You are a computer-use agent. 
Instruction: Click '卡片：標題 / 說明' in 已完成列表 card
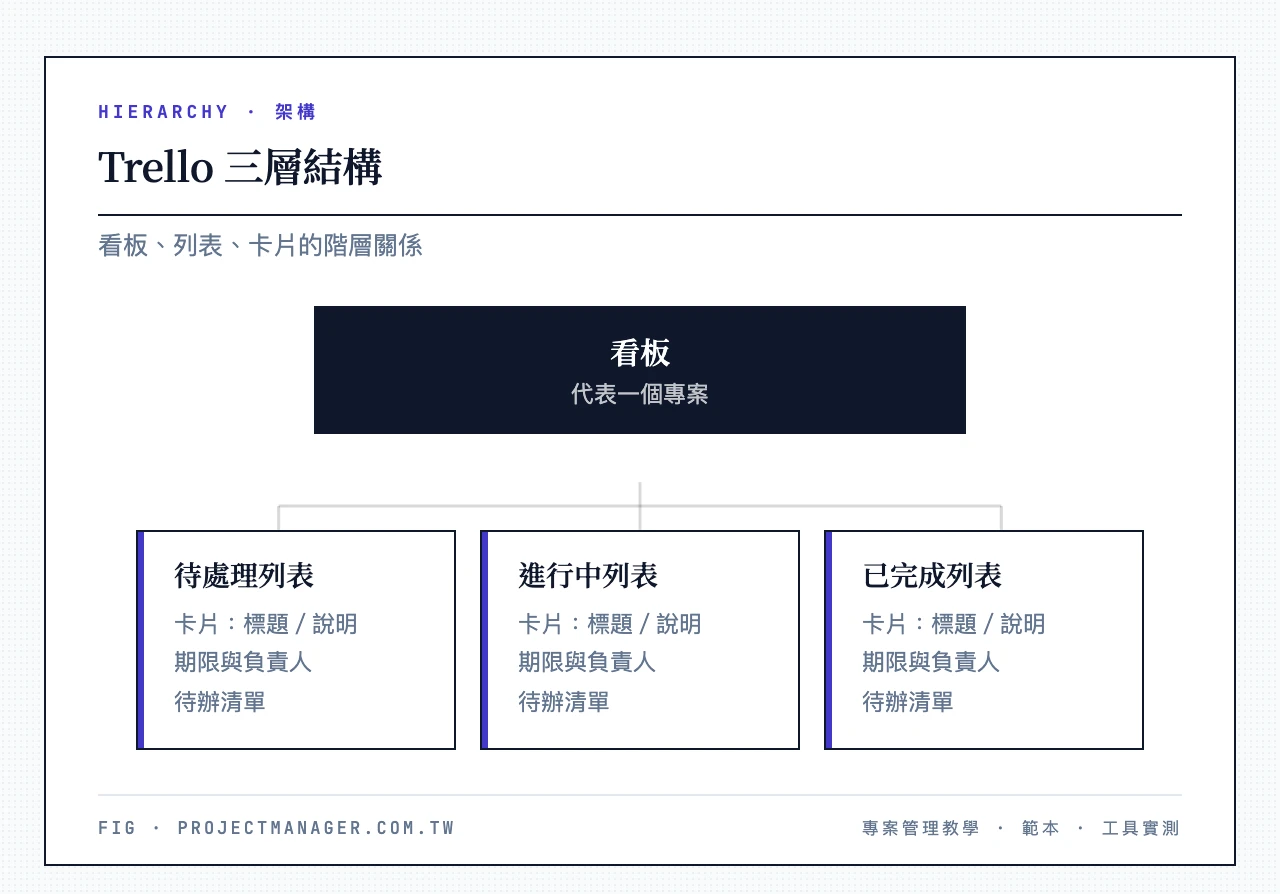click(954, 624)
